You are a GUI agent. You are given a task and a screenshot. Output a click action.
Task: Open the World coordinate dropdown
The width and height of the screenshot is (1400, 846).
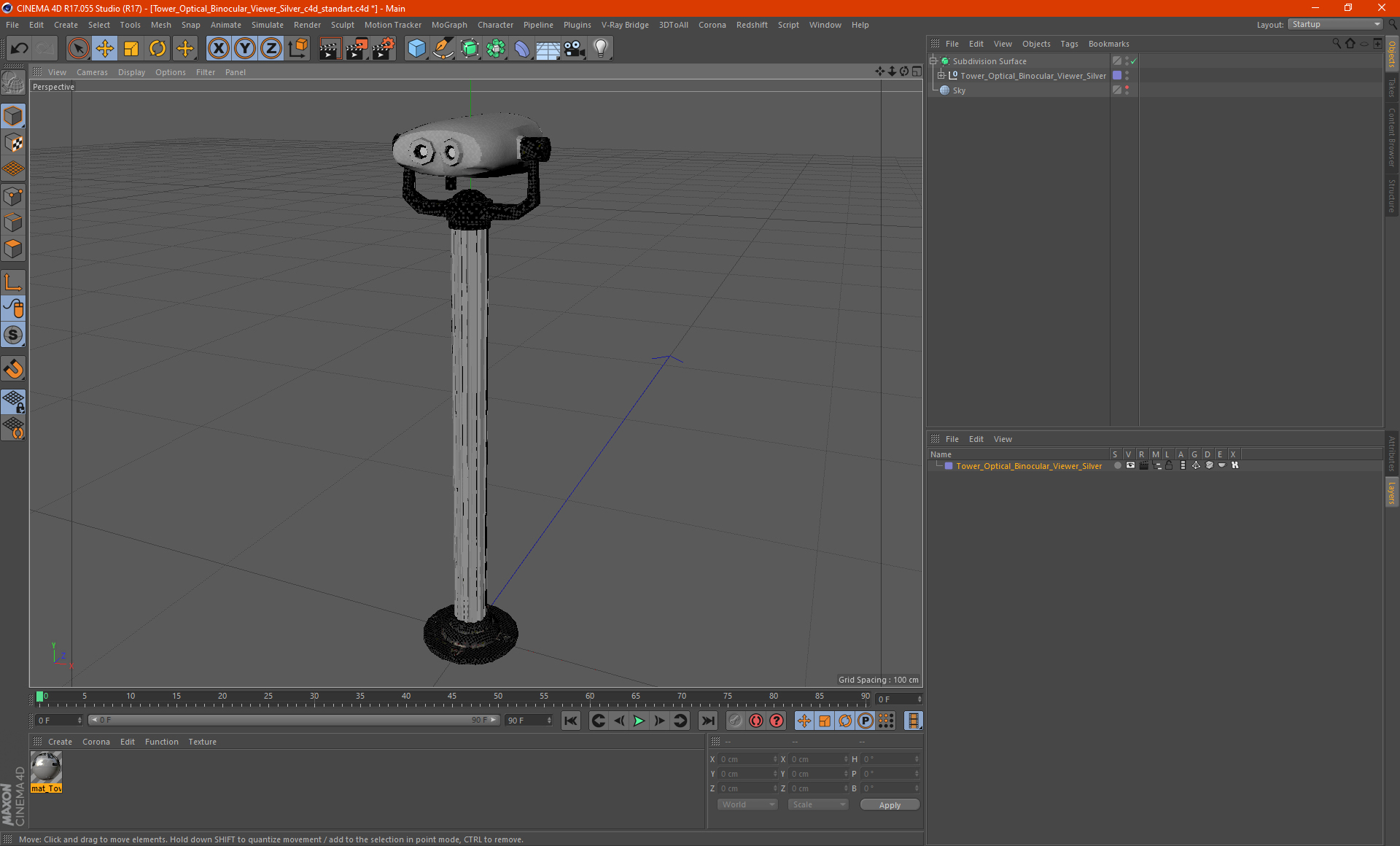[x=747, y=804]
